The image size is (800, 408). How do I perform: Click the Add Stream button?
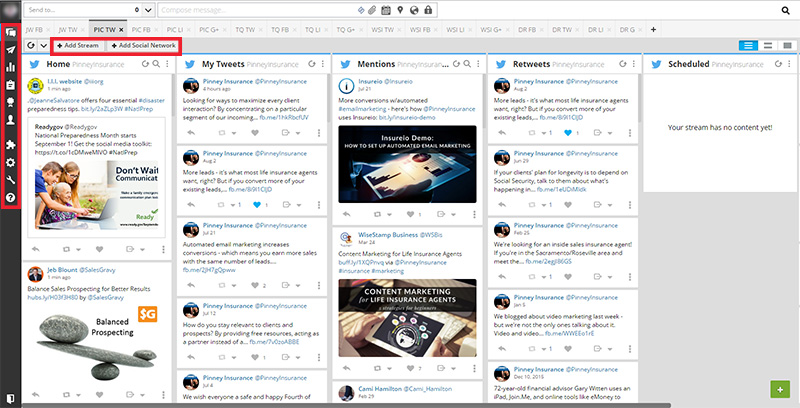click(x=78, y=45)
